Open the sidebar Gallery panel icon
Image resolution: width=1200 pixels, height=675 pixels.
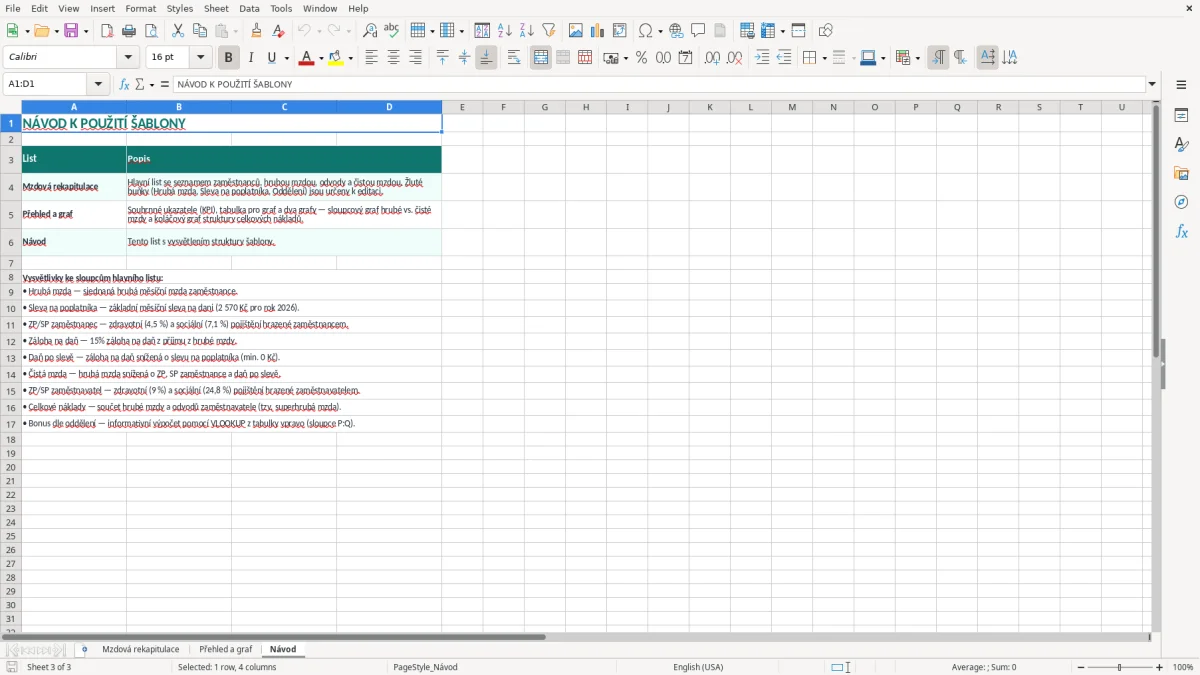[x=1181, y=174]
